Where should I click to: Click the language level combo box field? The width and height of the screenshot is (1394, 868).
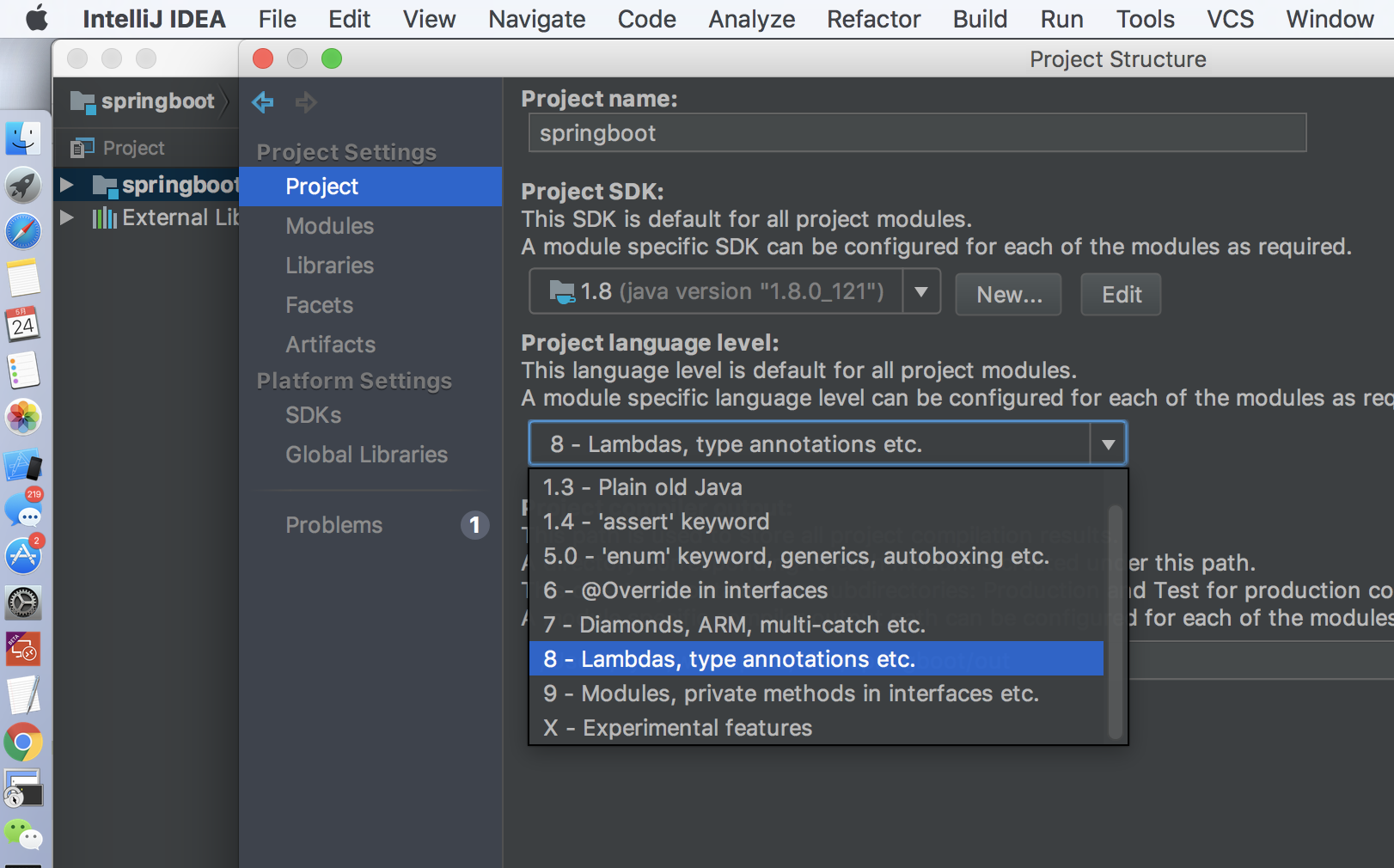(827, 444)
